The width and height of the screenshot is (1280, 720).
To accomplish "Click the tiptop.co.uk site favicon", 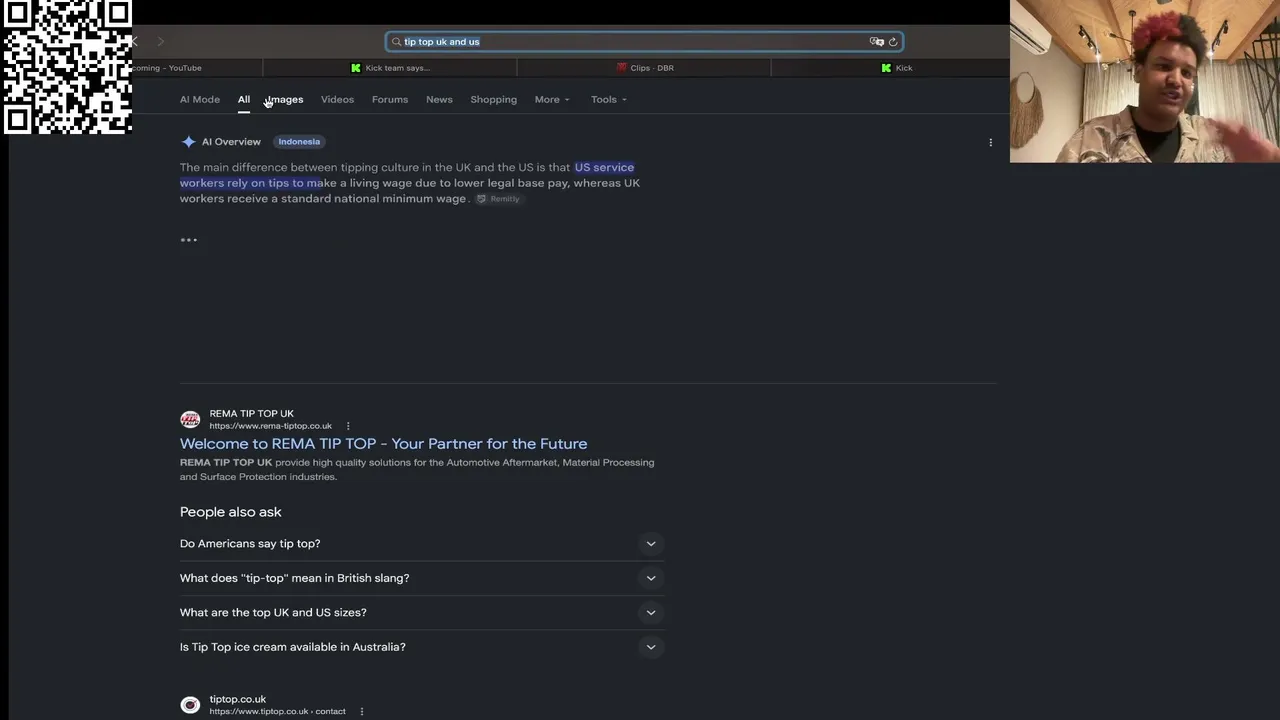I will [190, 705].
